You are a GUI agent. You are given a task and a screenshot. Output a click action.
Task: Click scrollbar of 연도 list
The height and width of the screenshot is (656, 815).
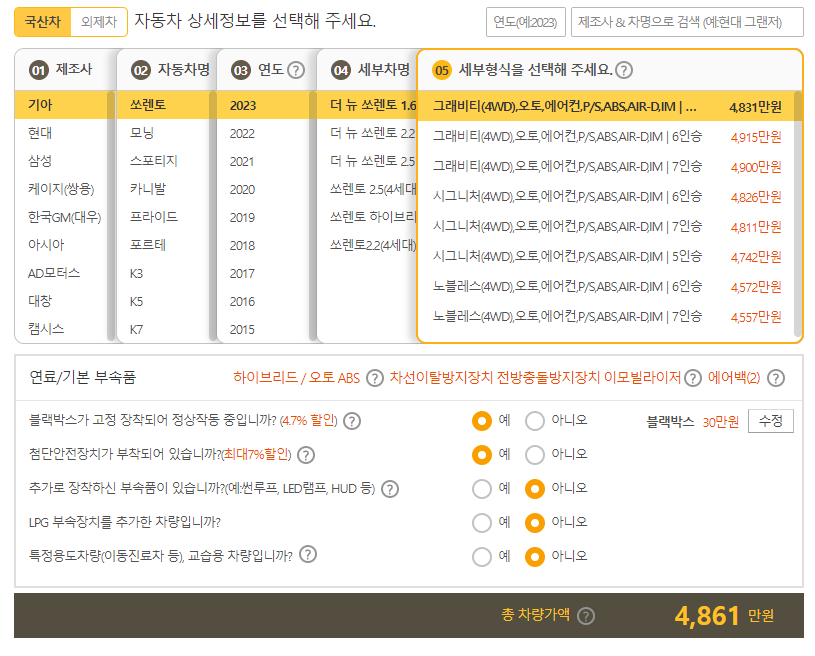coord(312,216)
